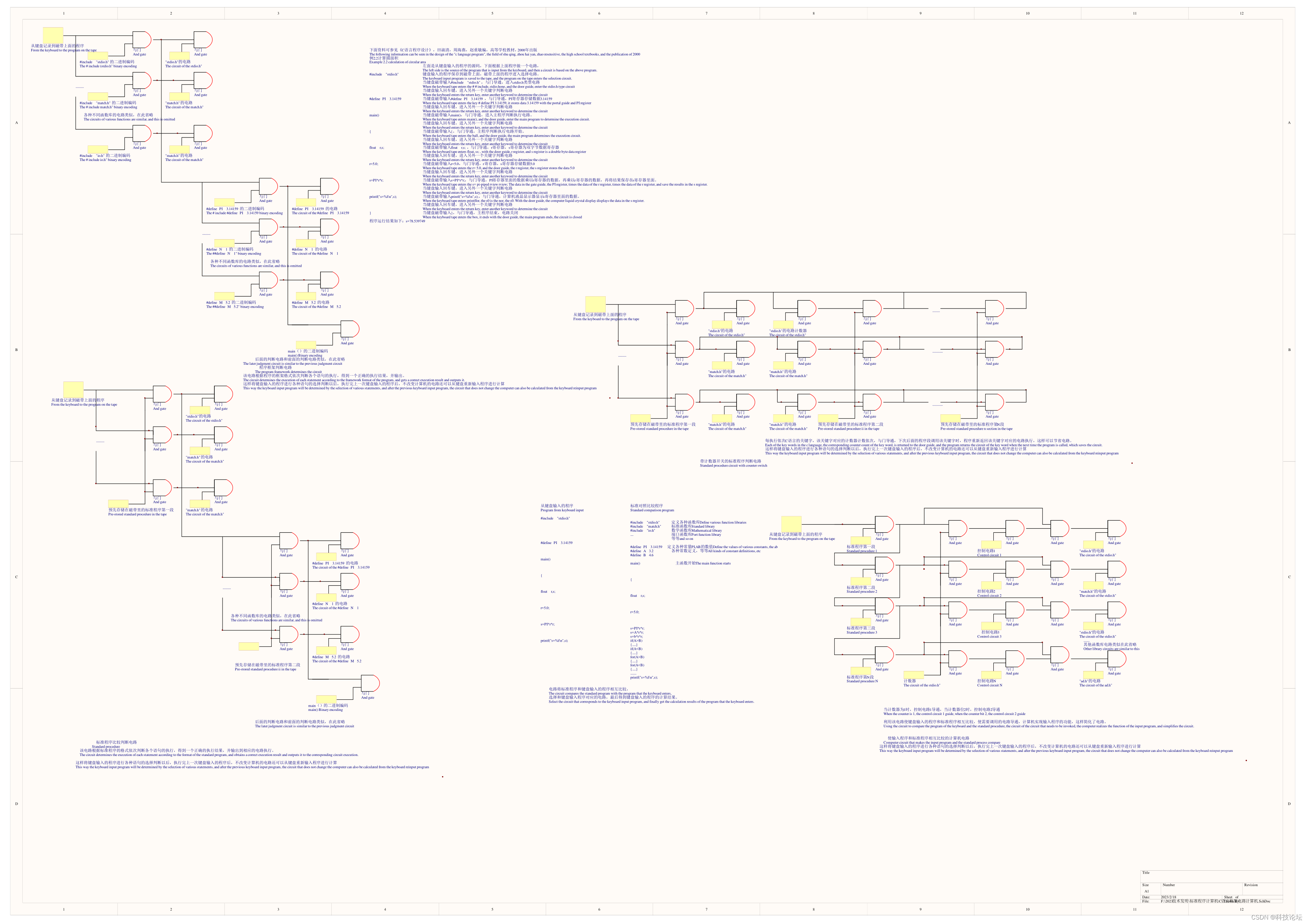Select AND gate wired to the 计数器 yellow box

point(958,659)
